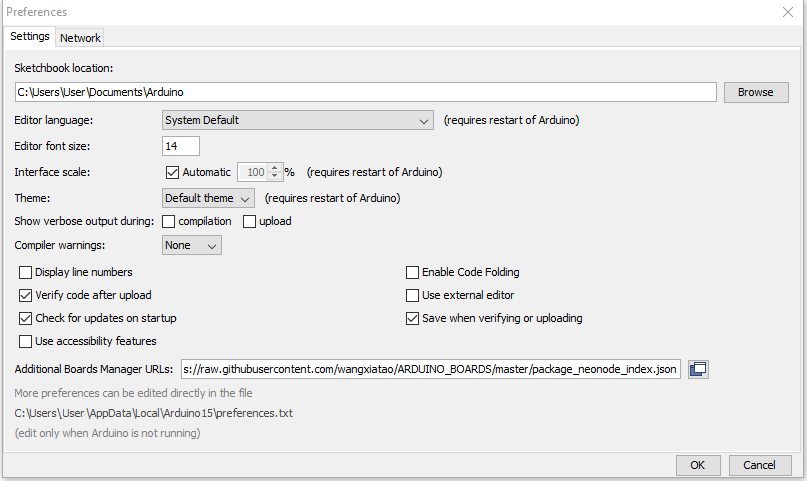Open the Editor language dropdown
Viewport: 807px width, 481px height.
[x=297, y=120]
